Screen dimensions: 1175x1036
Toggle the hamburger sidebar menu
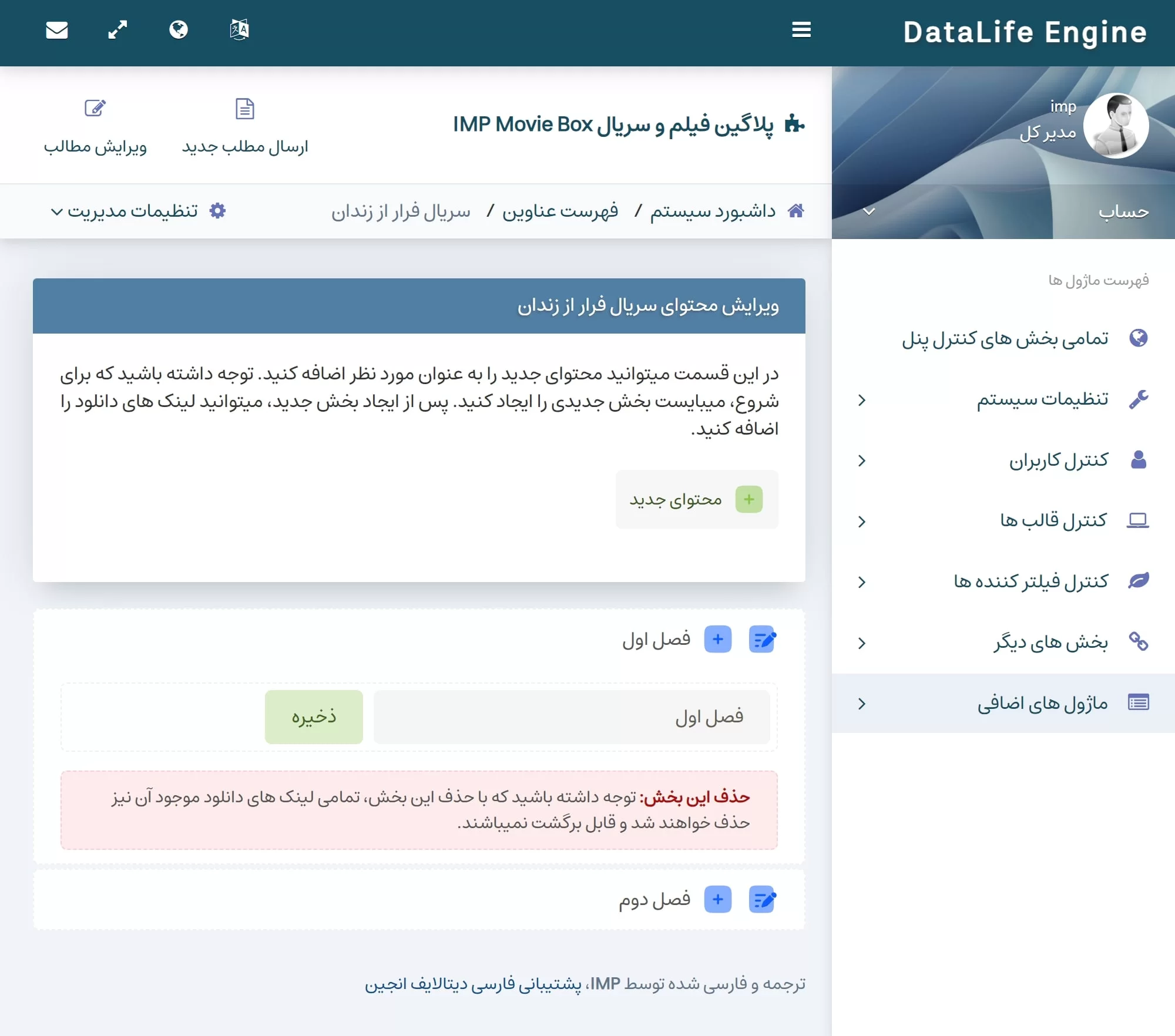tap(801, 29)
